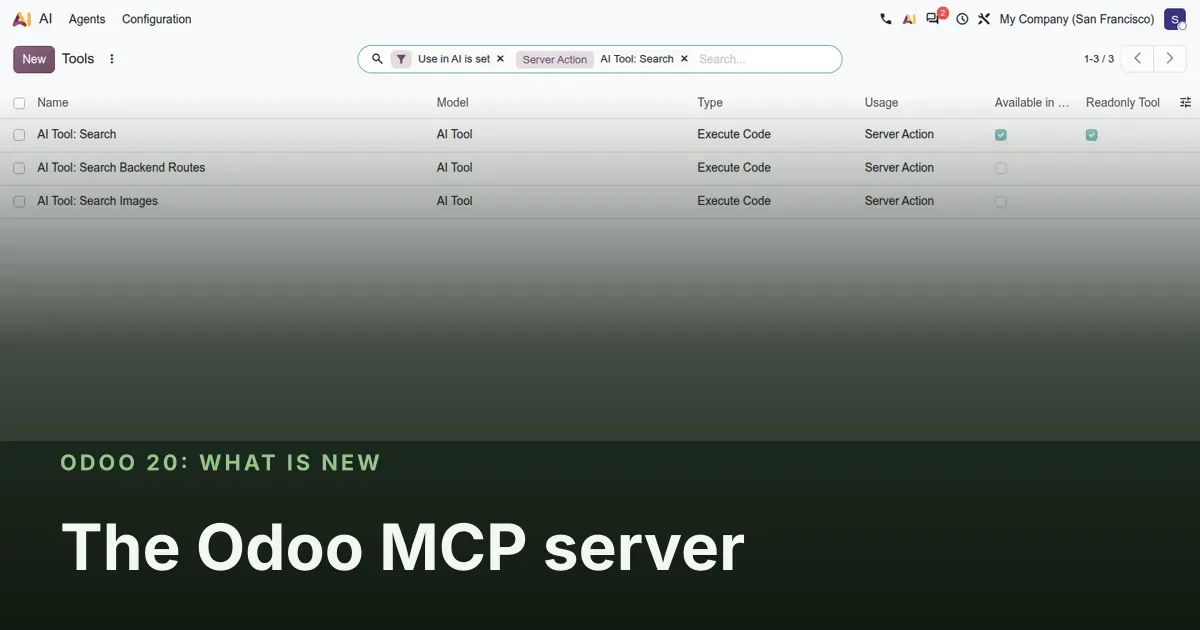Click the Tools breadcrumb title
Screen dimensions: 1200x630
click(78, 59)
